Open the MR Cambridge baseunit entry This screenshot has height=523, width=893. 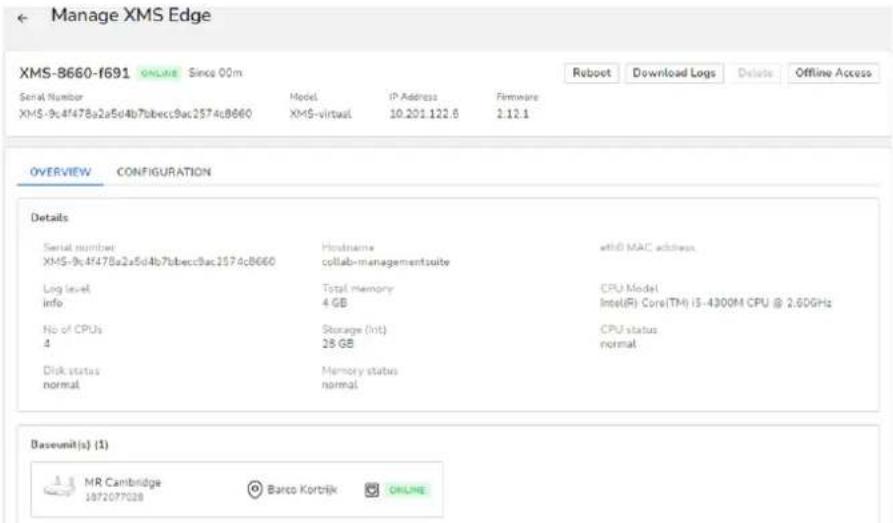click(236, 489)
